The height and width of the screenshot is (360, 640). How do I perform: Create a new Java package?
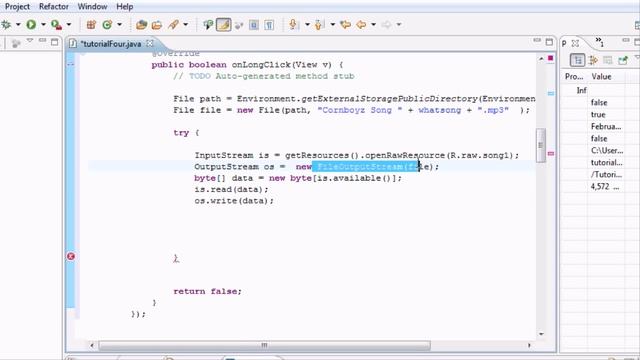click(x=91, y=25)
